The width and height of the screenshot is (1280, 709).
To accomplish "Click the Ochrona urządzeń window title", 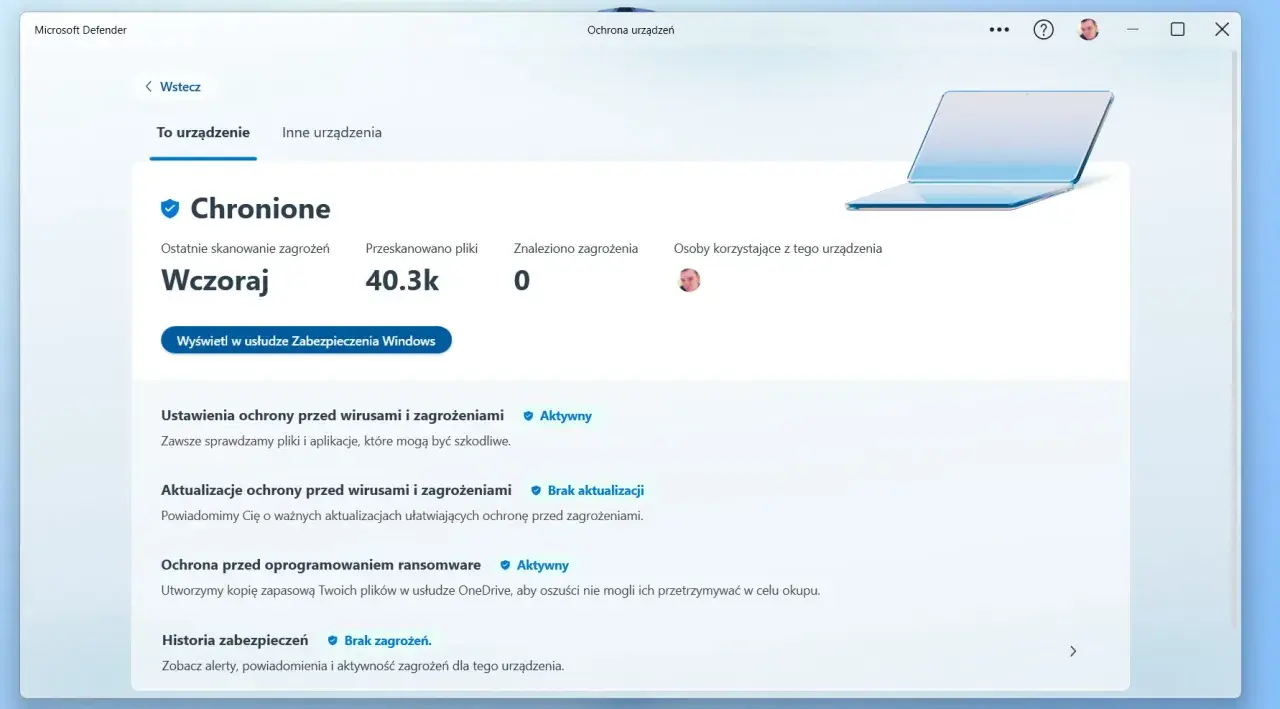I will click(x=631, y=30).
